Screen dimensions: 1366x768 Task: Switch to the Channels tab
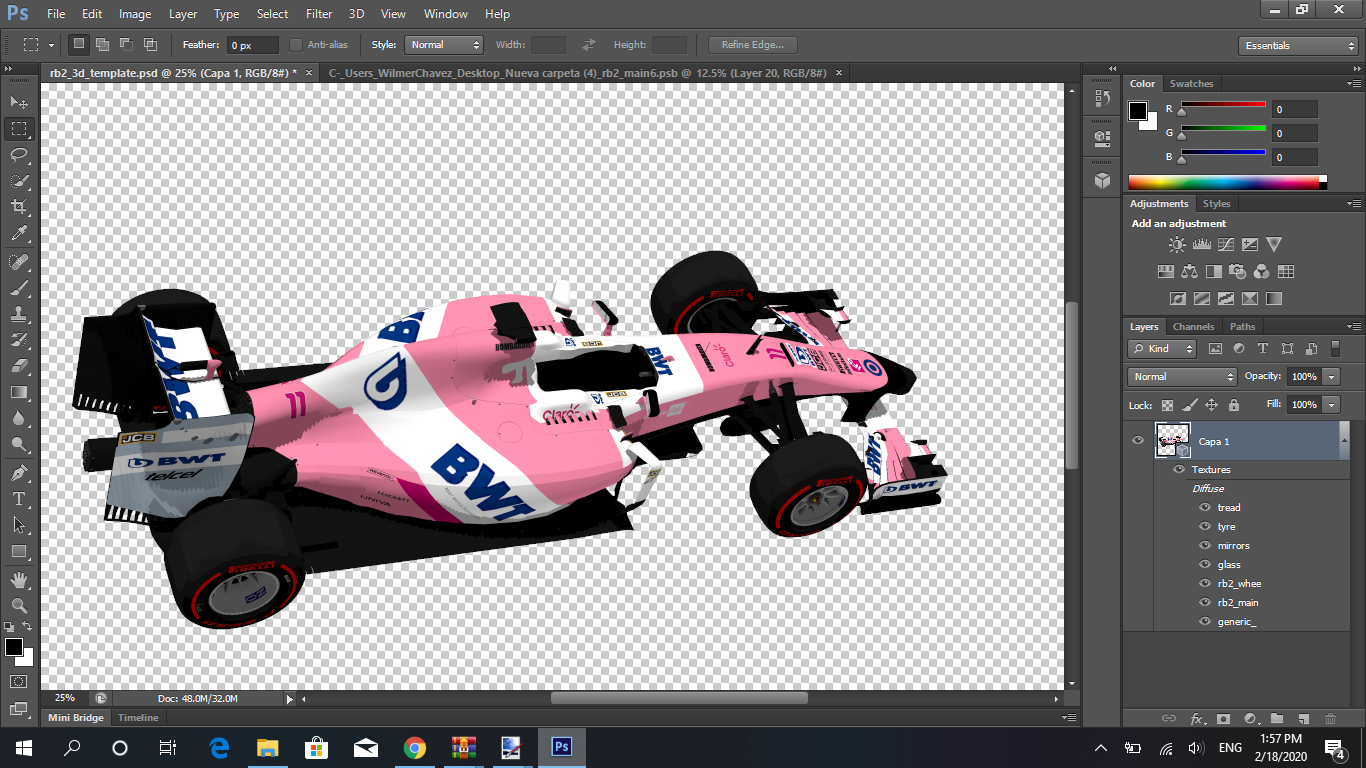pos(1193,327)
